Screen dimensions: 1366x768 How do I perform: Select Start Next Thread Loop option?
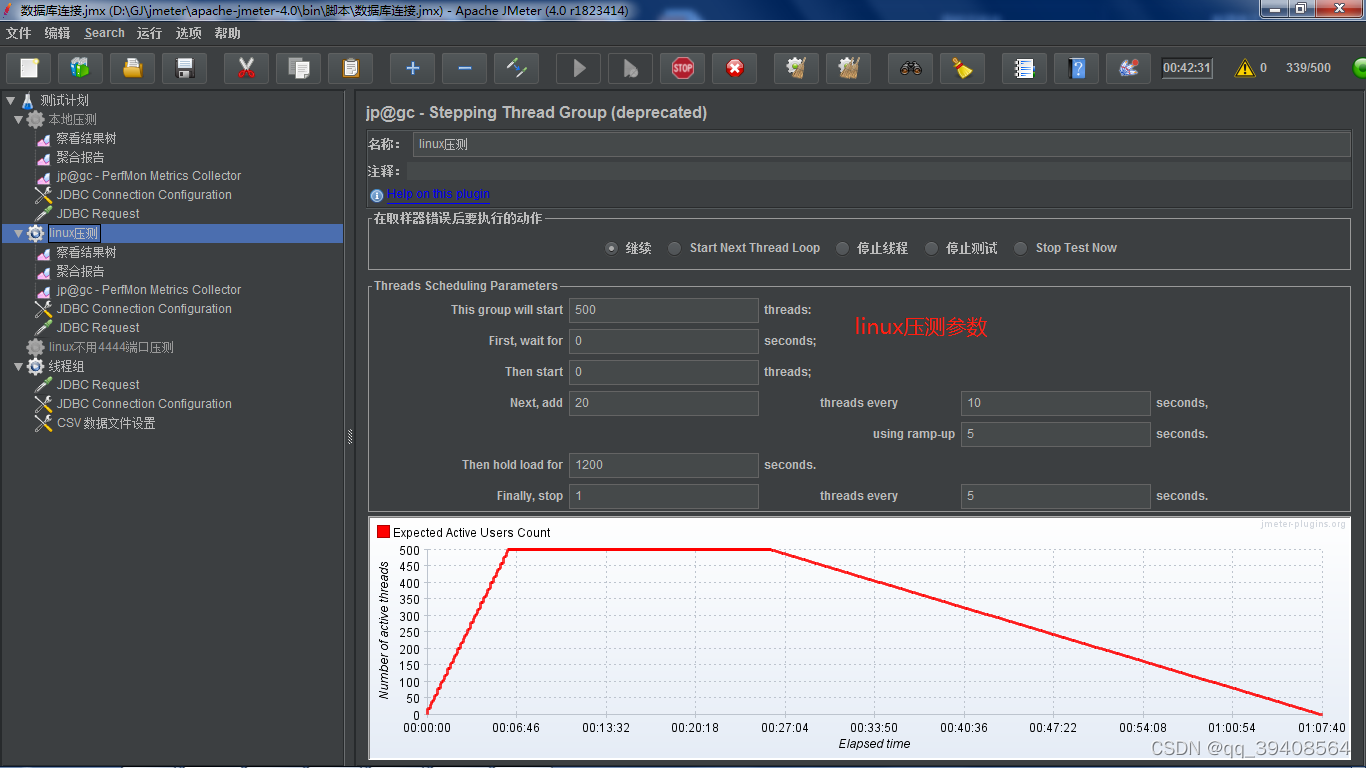tap(675, 248)
